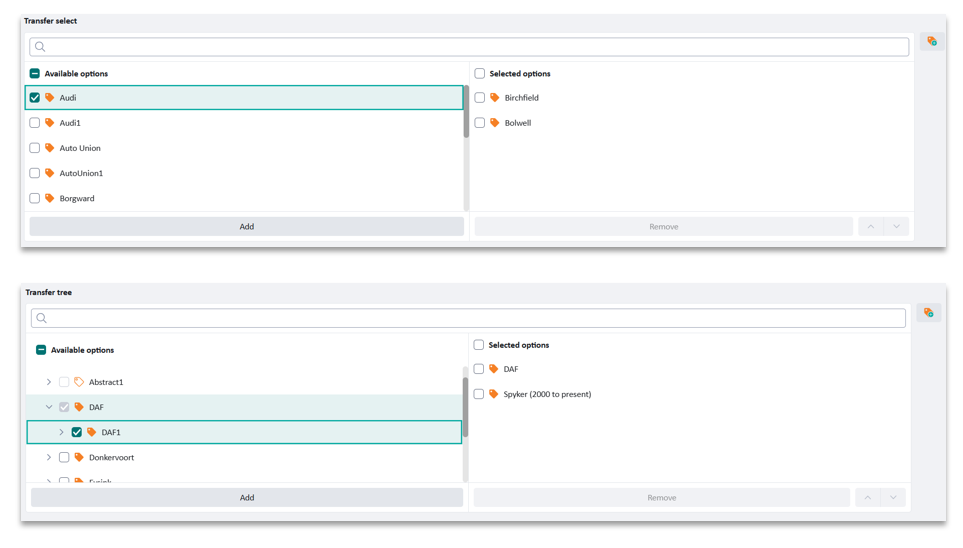
Task: Collapse the DAF tree node
Action: click(49, 407)
